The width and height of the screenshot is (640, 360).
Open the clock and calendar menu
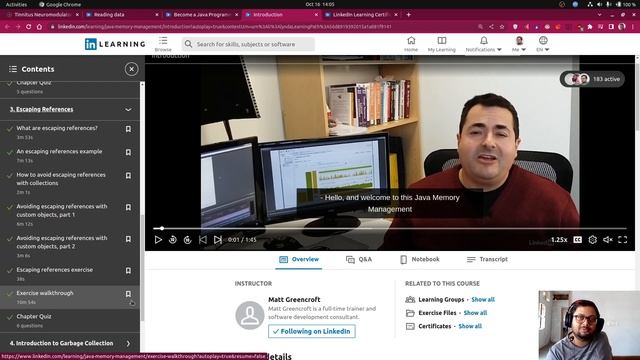click(320, 4)
